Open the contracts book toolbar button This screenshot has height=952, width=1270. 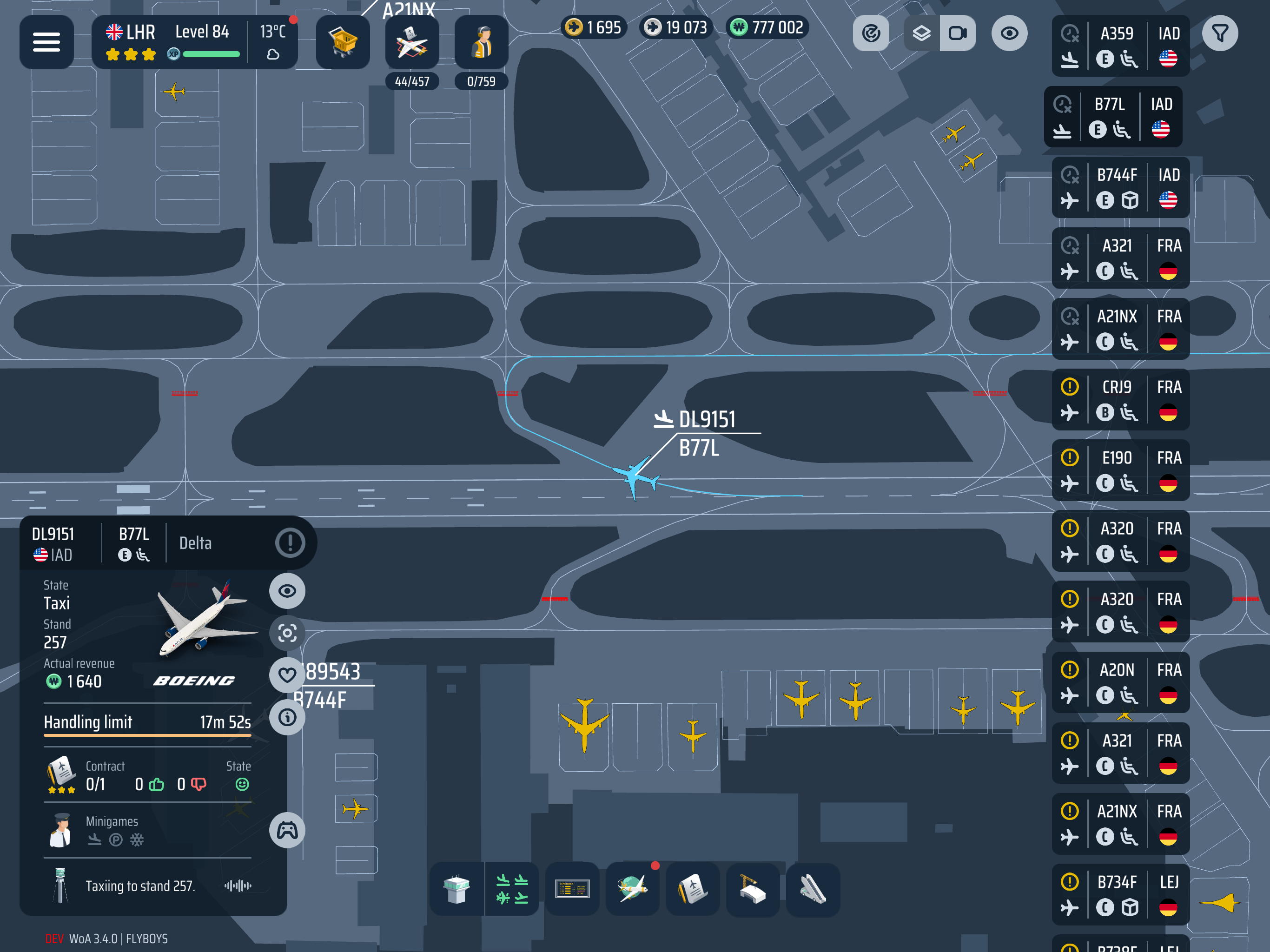tap(693, 889)
